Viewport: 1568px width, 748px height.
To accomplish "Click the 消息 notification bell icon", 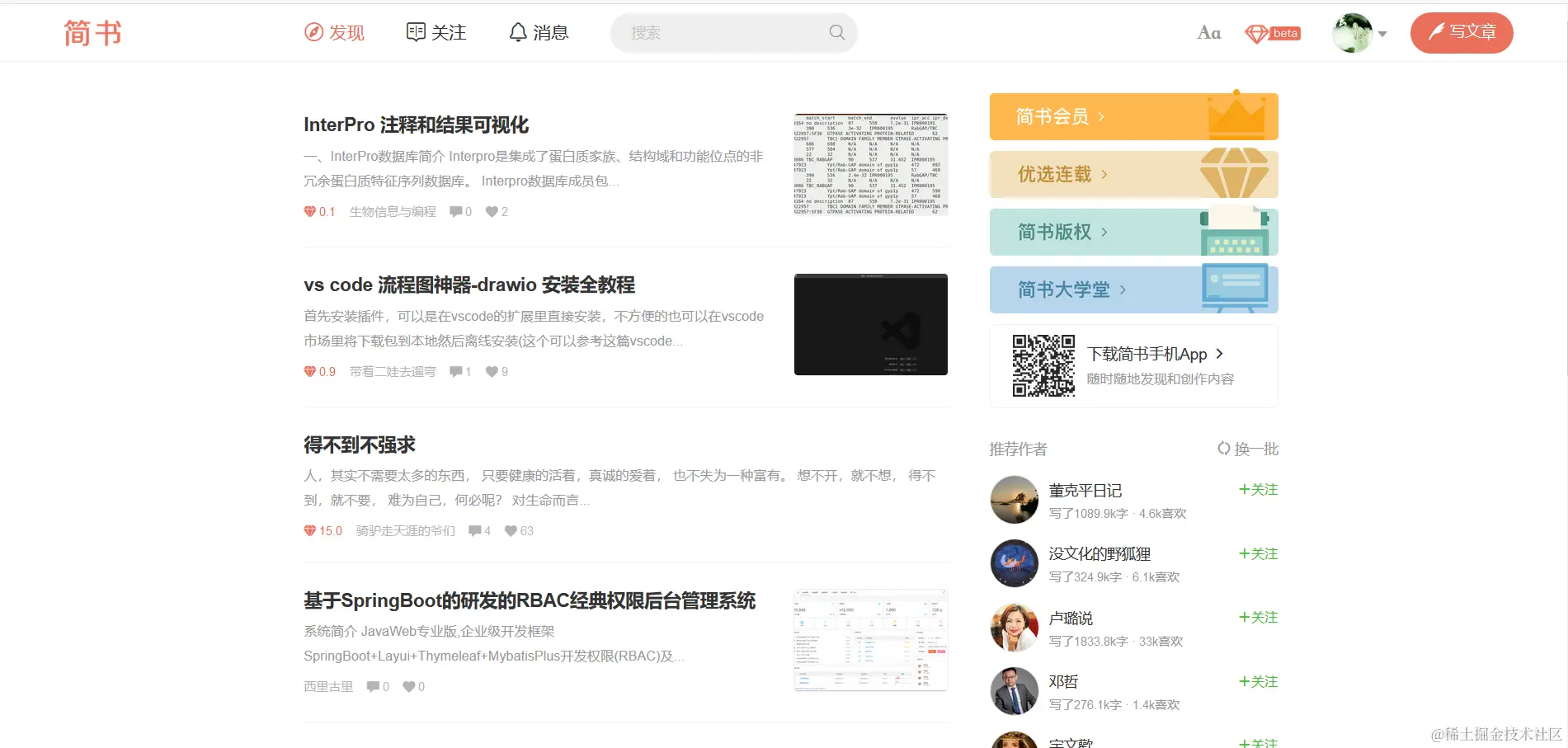I will (517, 31).
